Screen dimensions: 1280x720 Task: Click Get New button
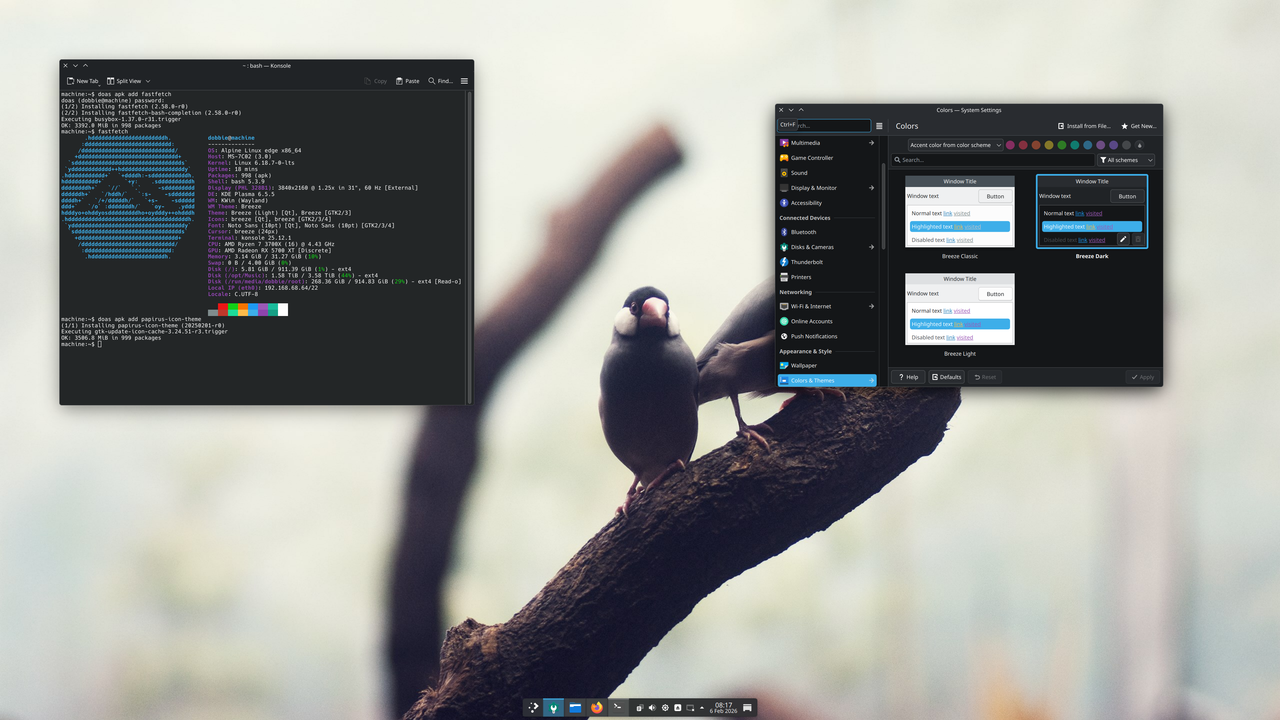click(1138, 126)
